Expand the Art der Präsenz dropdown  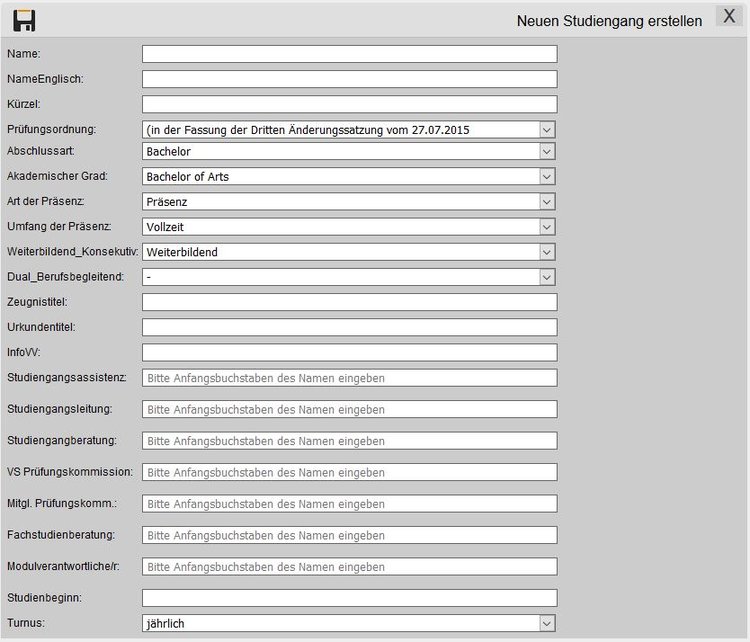pos(349,202)
